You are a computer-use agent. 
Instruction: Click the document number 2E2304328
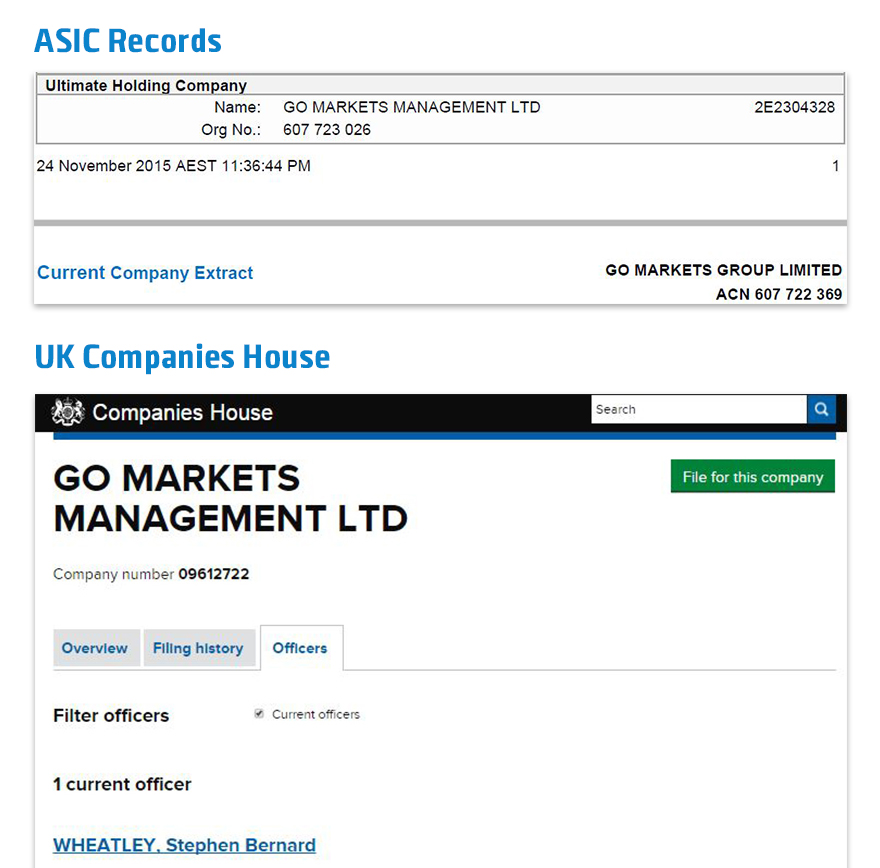click(794, 108)
